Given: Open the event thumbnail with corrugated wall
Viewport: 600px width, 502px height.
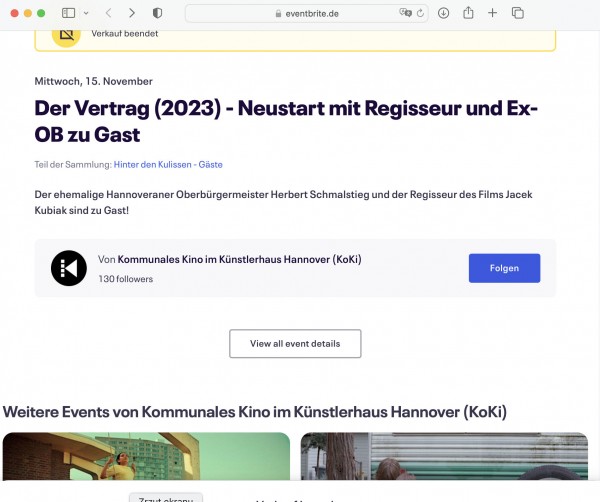Looking at the screenshot, I should coord(444,456).
